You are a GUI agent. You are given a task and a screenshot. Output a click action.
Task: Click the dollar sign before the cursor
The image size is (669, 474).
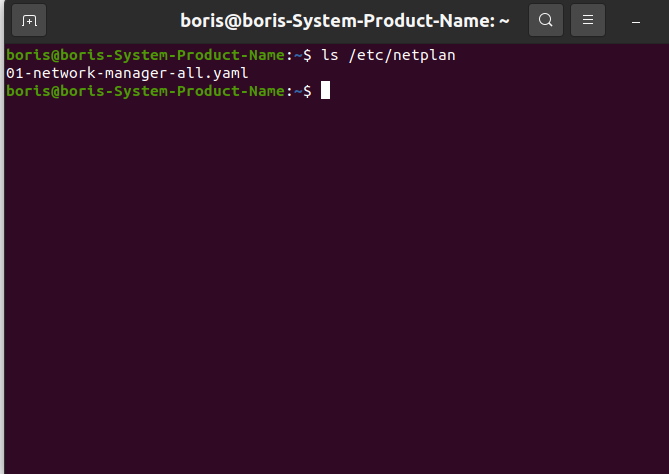click(x=306, y=91)
